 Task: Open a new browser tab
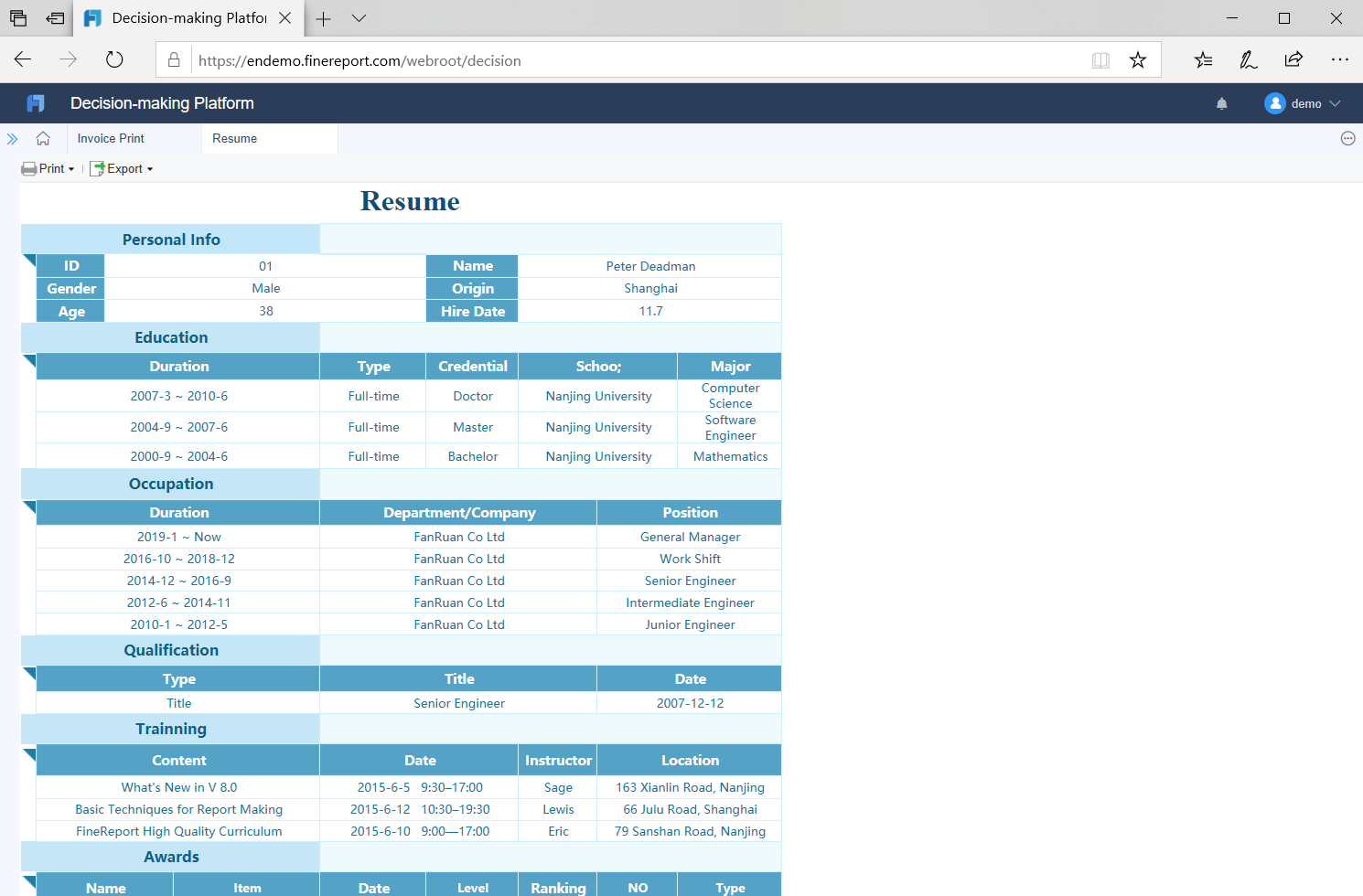coord(323,18)
